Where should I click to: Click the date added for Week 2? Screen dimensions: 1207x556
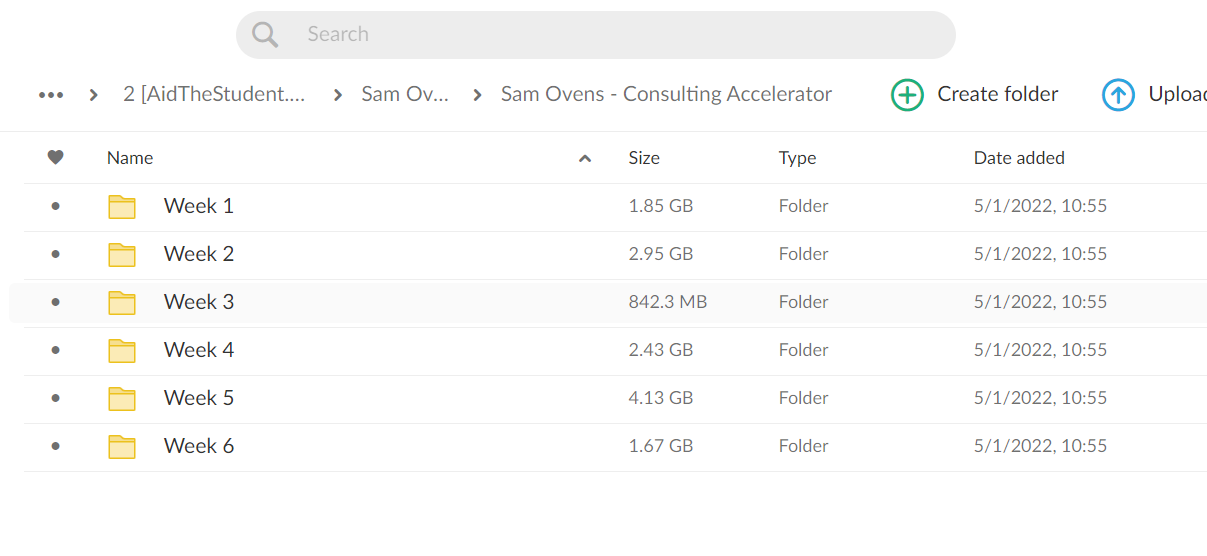click(x=1040, y=254)
